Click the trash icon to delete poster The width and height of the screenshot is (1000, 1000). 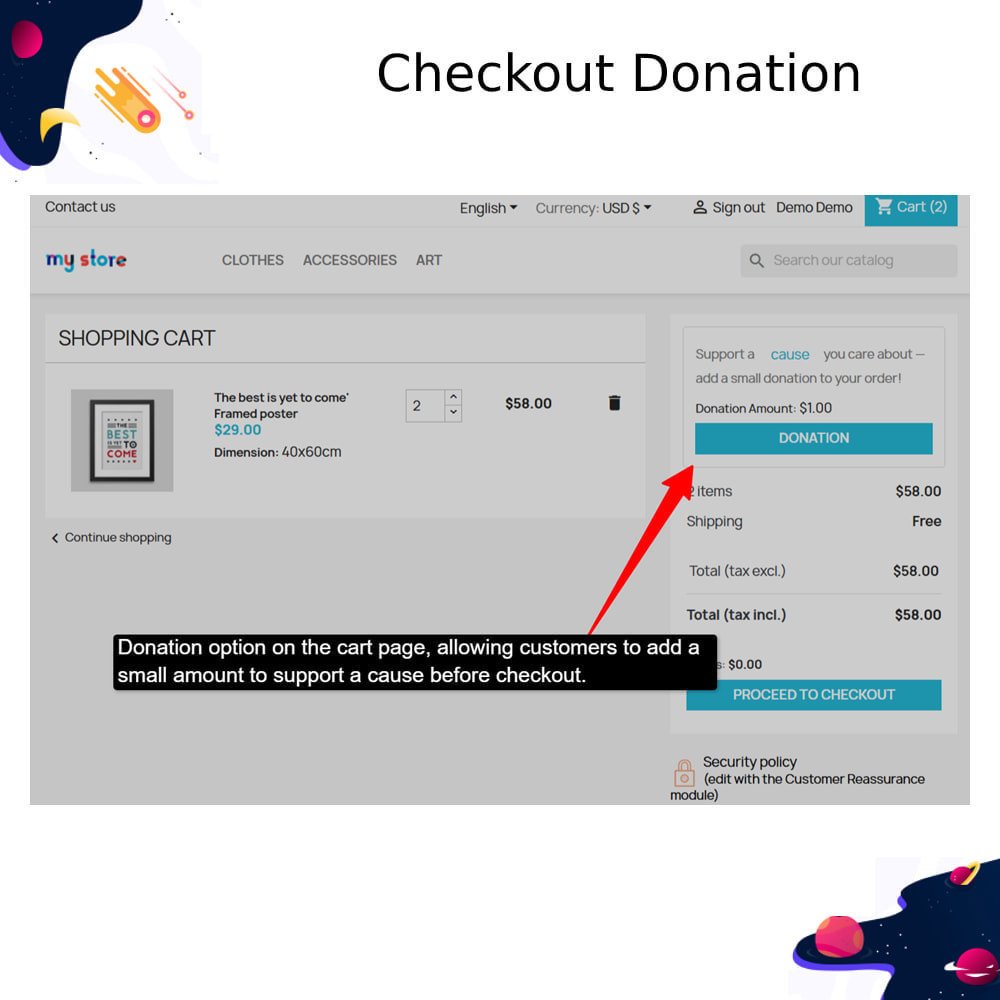click(x=614, y=403)
